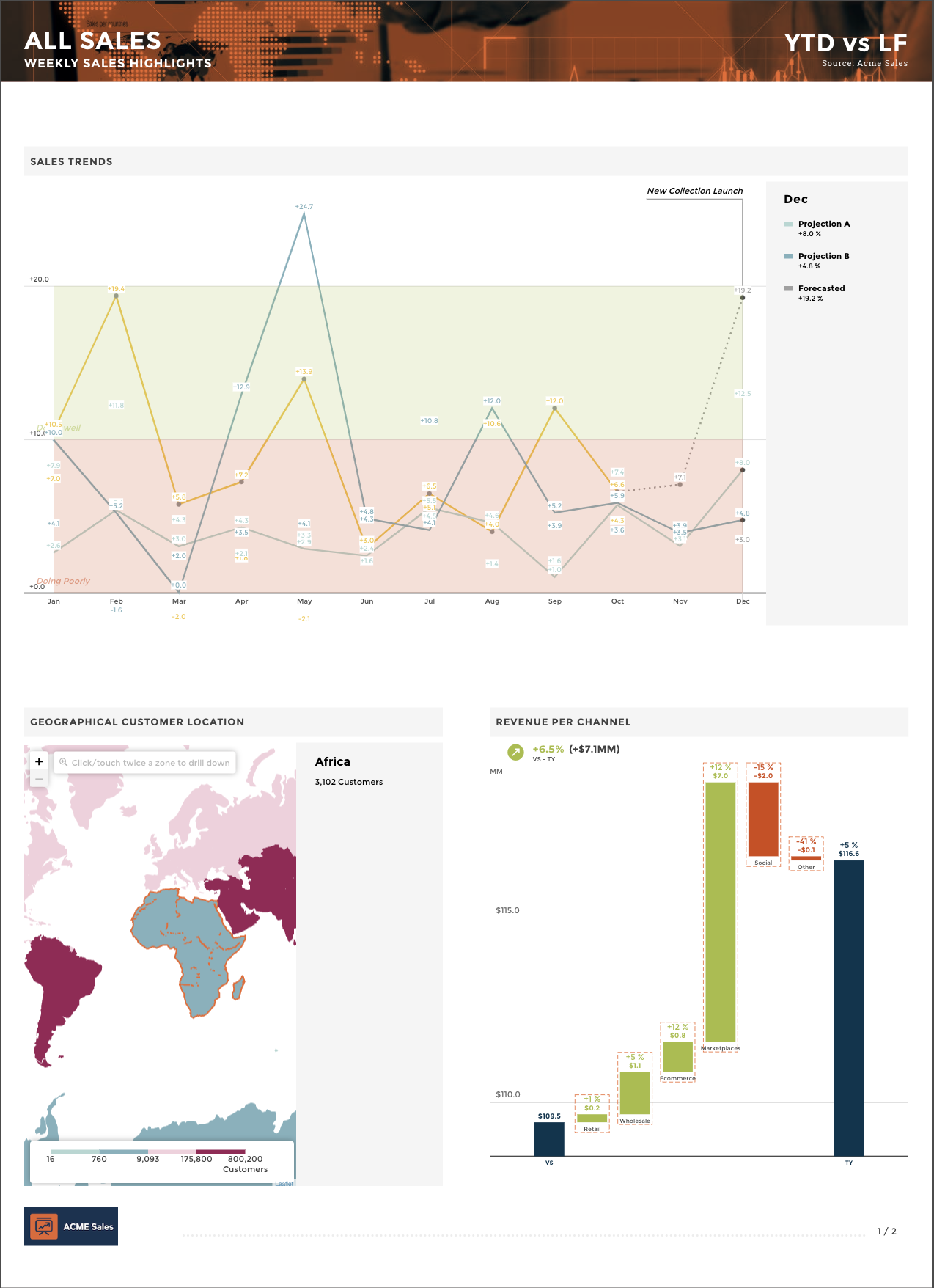Click the Marketplaces waterfall bar
This screenshot has width=934, height=1288.
tap(720, 911)
